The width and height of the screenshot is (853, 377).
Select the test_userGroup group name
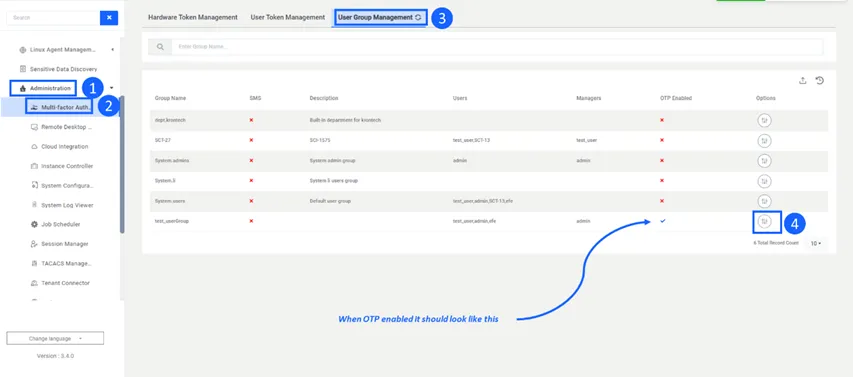pyautogui.click(x=172, y=221)
